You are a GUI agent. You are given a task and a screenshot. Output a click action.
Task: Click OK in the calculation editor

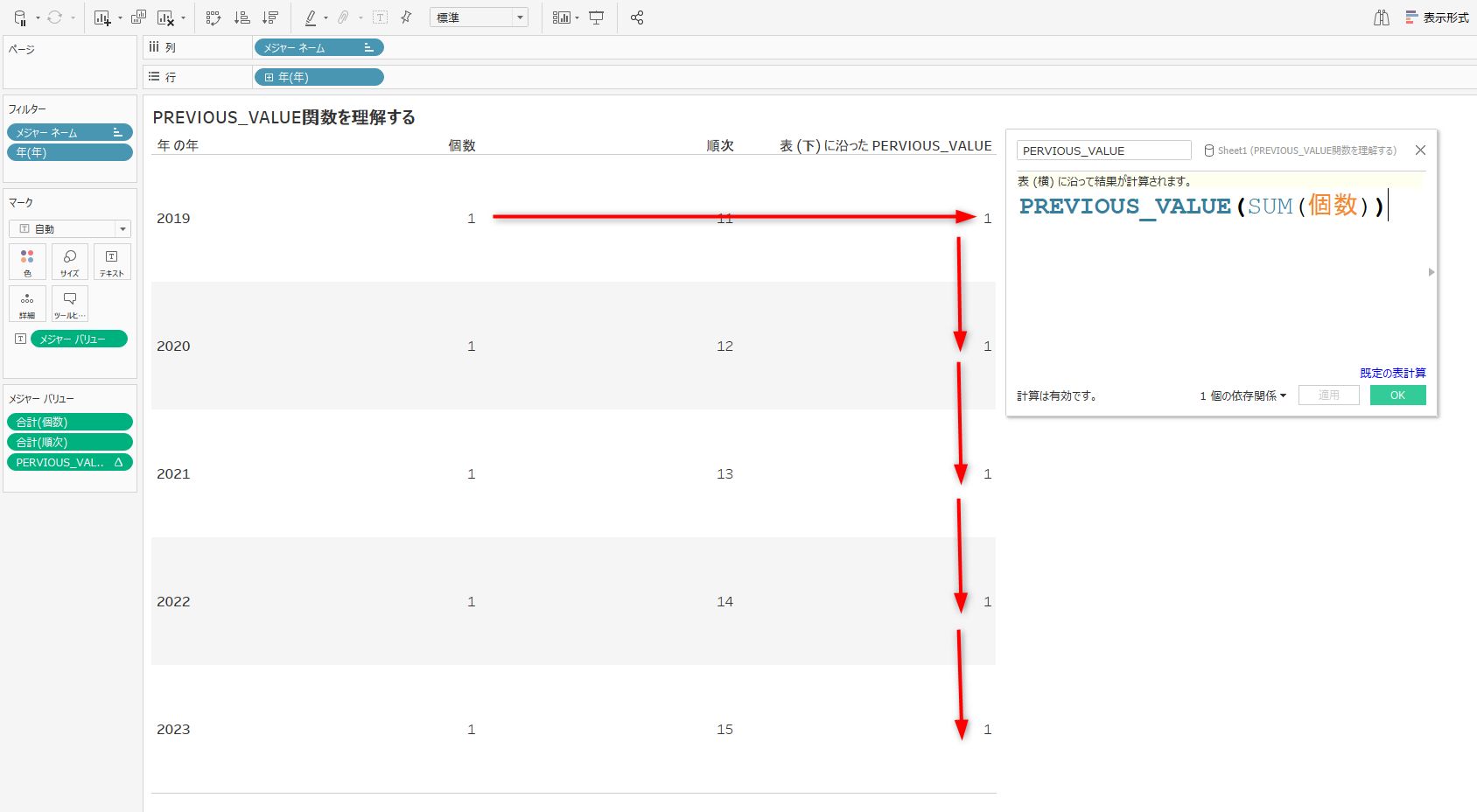[x=1397, y=395]
